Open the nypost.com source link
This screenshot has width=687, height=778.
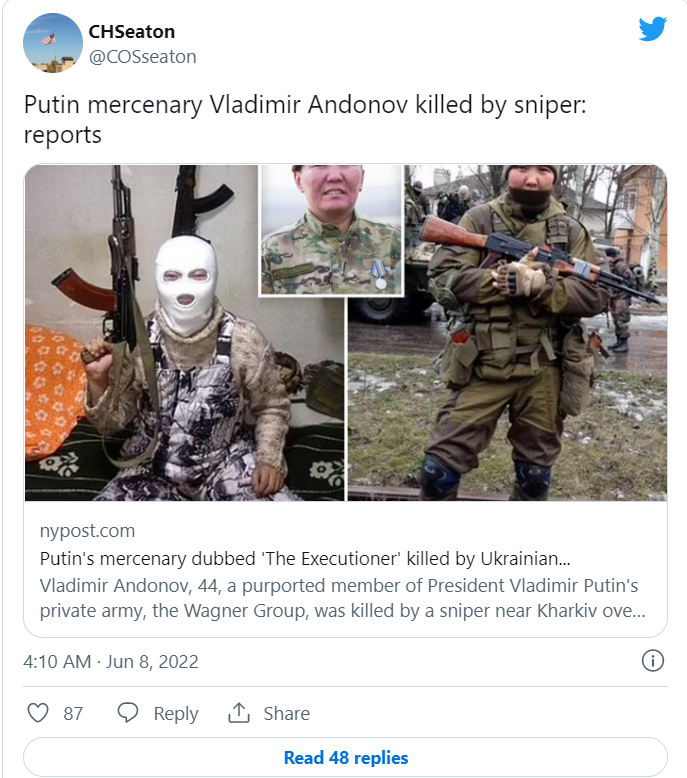point(87,530)
